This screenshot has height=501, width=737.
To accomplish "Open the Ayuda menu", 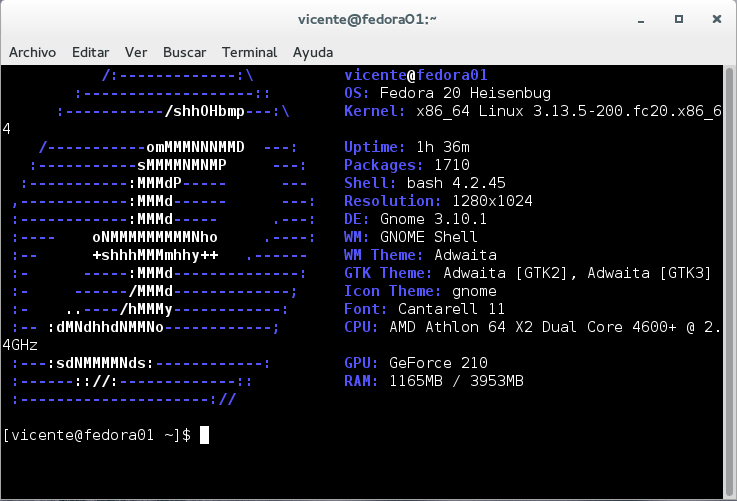I will click(x=313, y=52).
